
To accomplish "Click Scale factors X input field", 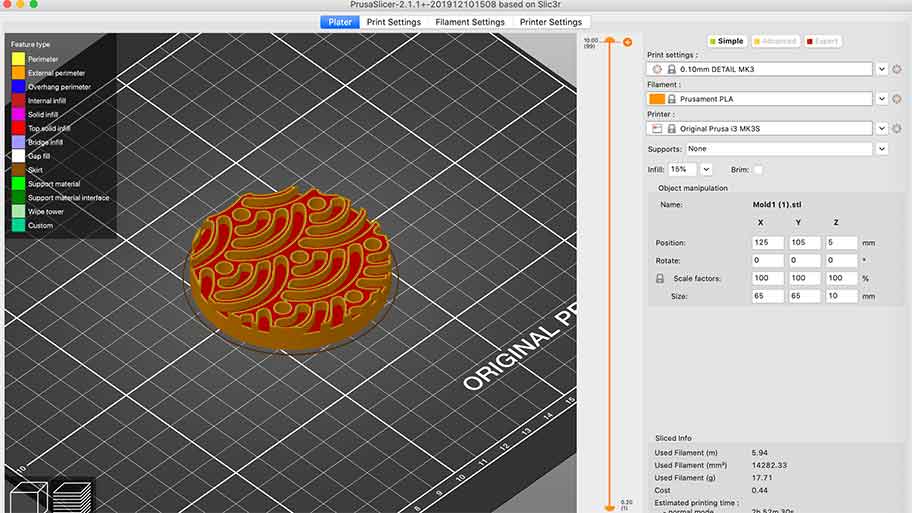I will click(768, 279).
